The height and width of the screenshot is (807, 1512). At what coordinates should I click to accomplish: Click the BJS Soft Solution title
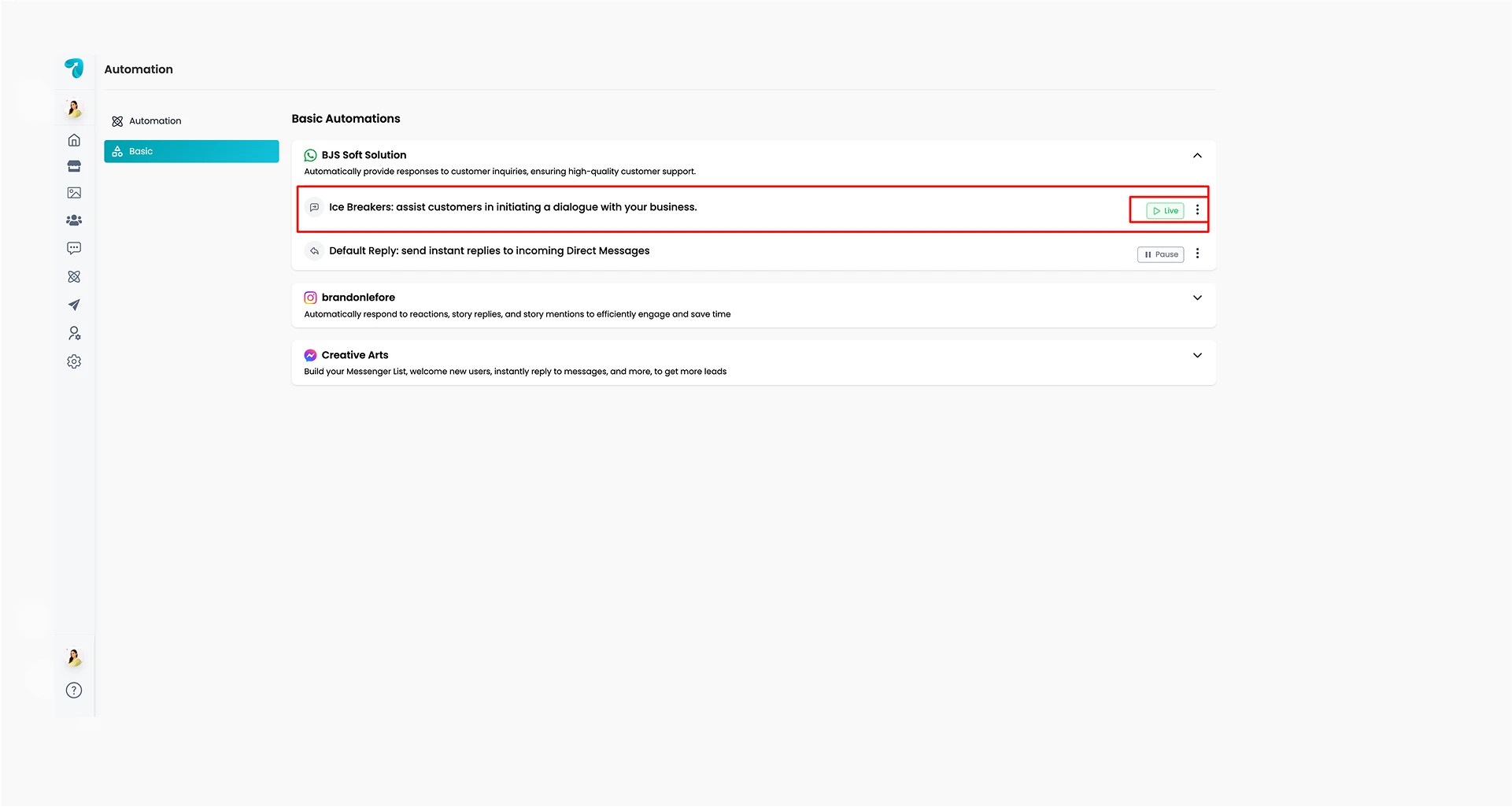point(364,155)
